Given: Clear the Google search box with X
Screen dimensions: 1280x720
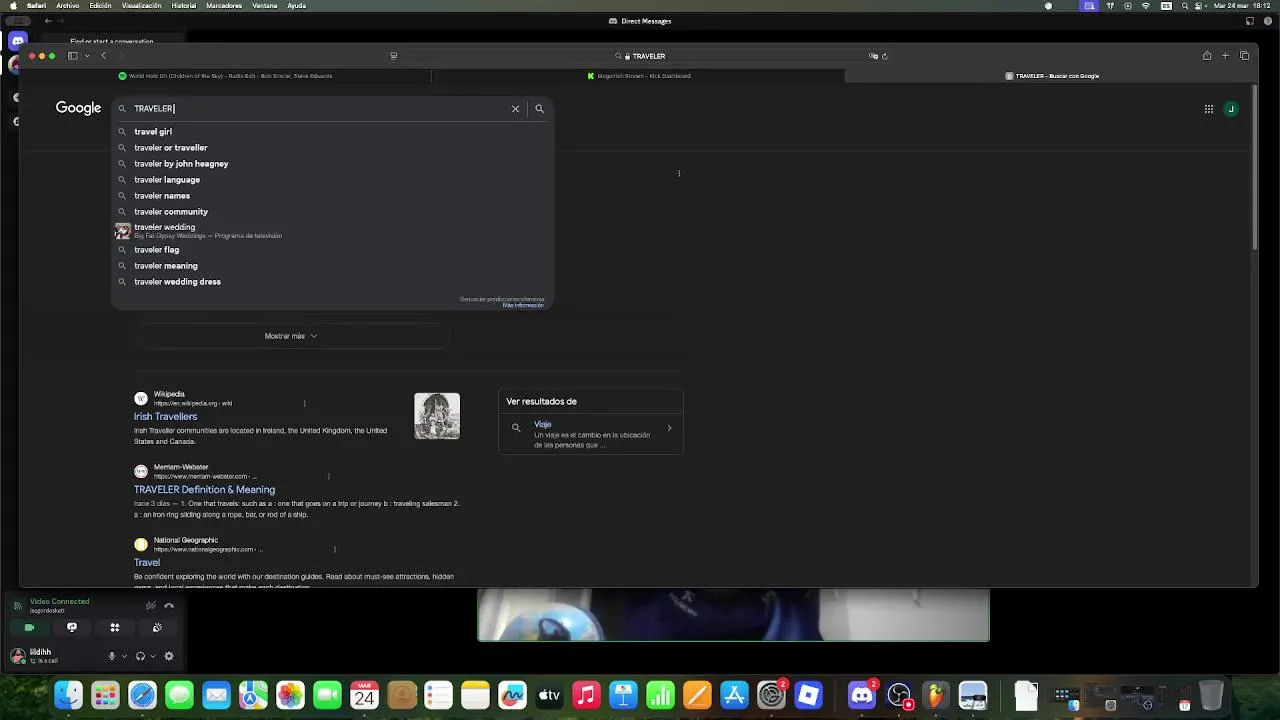Looking at the screenshot, I should (515, 108).
